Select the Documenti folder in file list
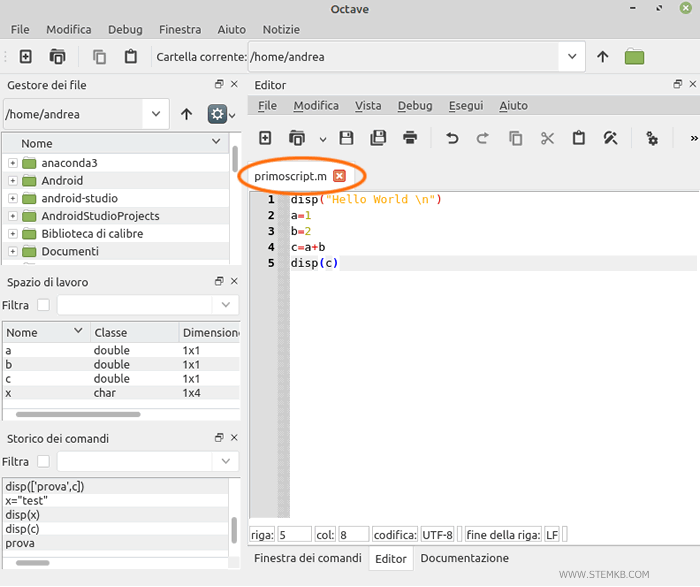The height and width of the screenshot is (587, 700). point(69,252)
